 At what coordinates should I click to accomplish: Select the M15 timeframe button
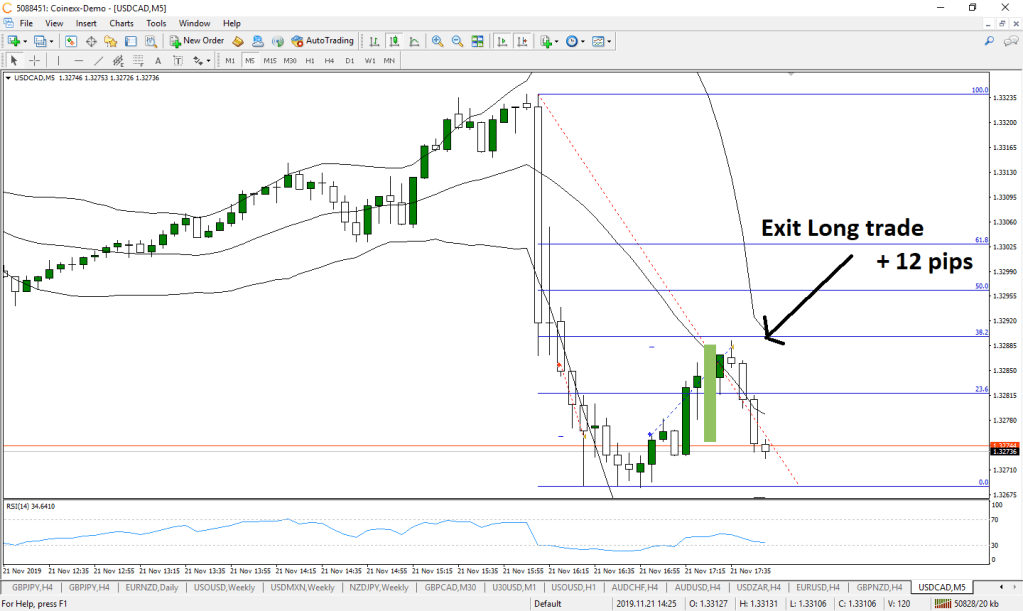270,61
